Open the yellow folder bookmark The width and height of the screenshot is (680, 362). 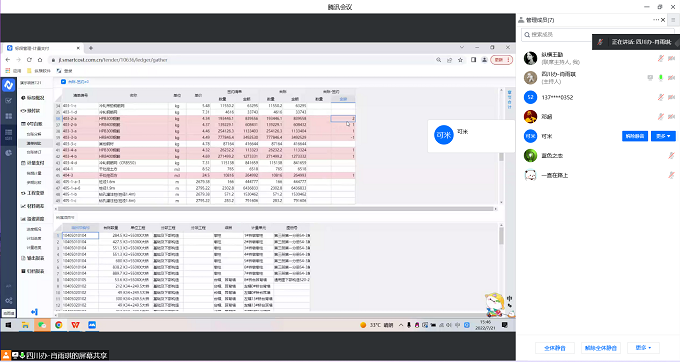pos(29,71)
